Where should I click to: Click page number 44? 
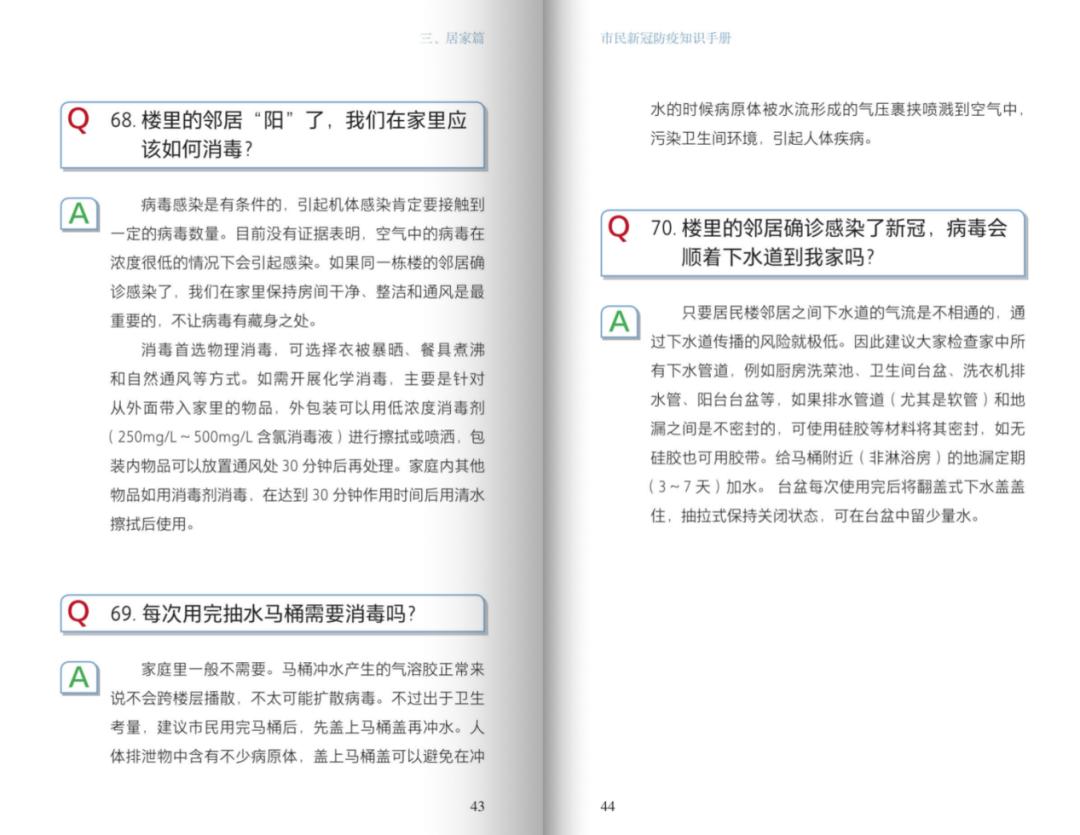click(x=608, y=806)
